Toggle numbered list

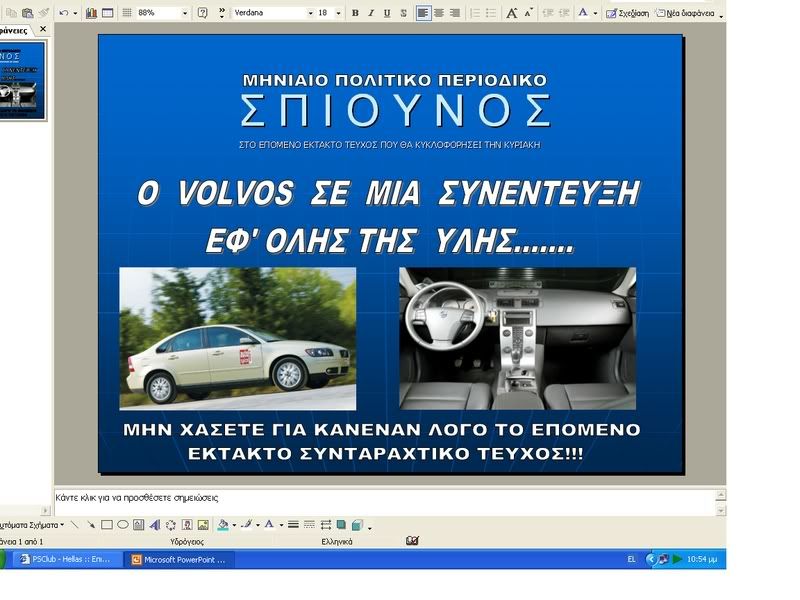pos(474,13)
